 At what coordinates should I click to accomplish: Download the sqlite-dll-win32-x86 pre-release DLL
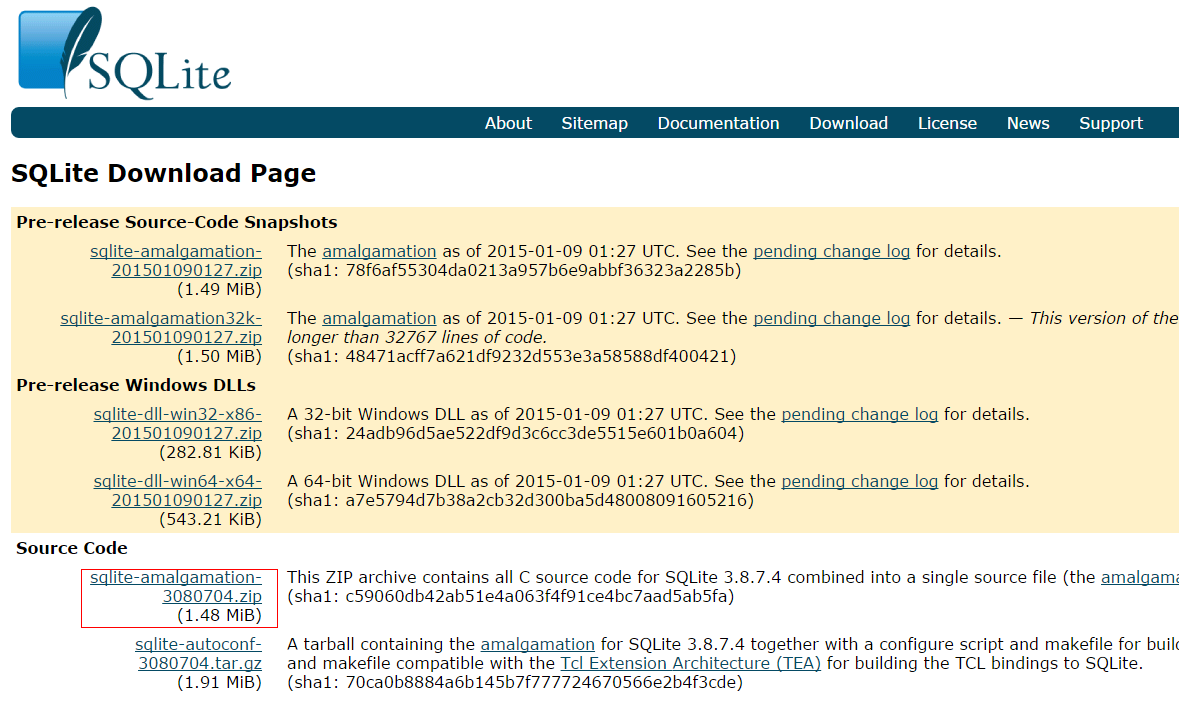point(178,424)
